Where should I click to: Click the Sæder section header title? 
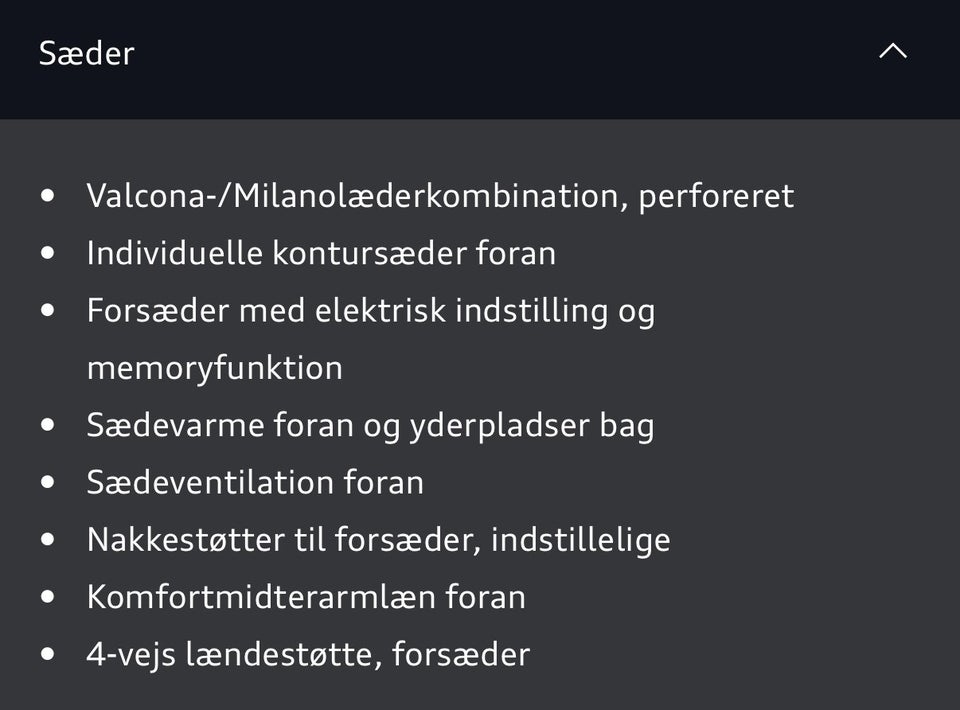(x=86, y=53)
